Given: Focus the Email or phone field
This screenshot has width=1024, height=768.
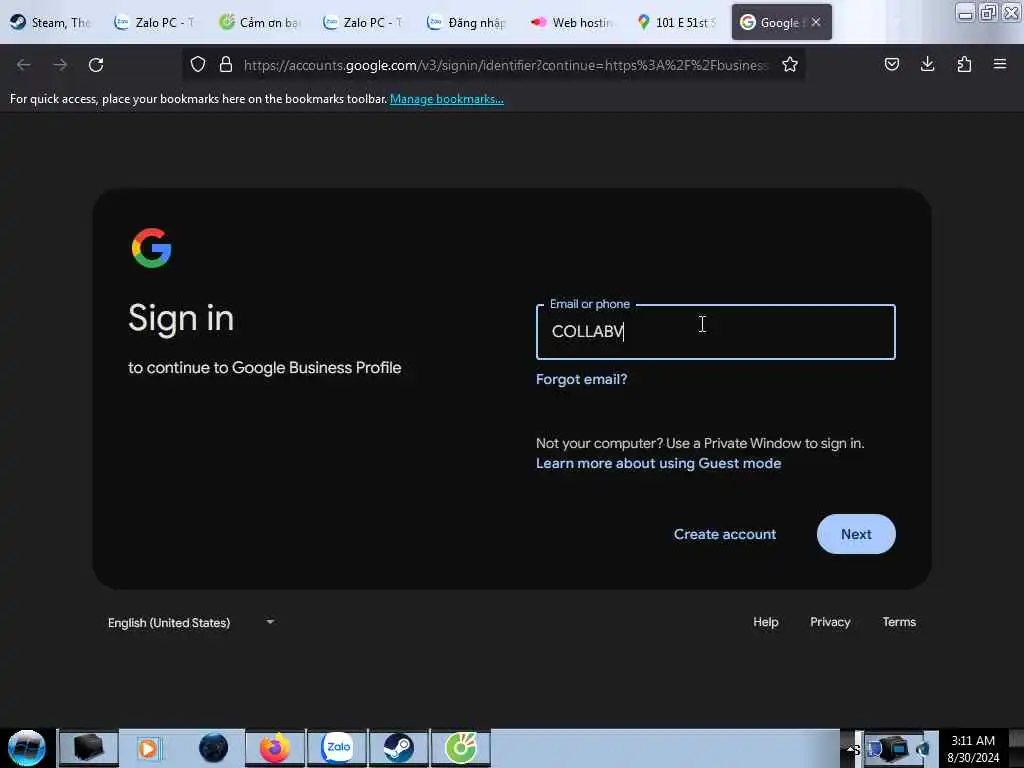Looking at the screenshot, I should coord(716,332).
